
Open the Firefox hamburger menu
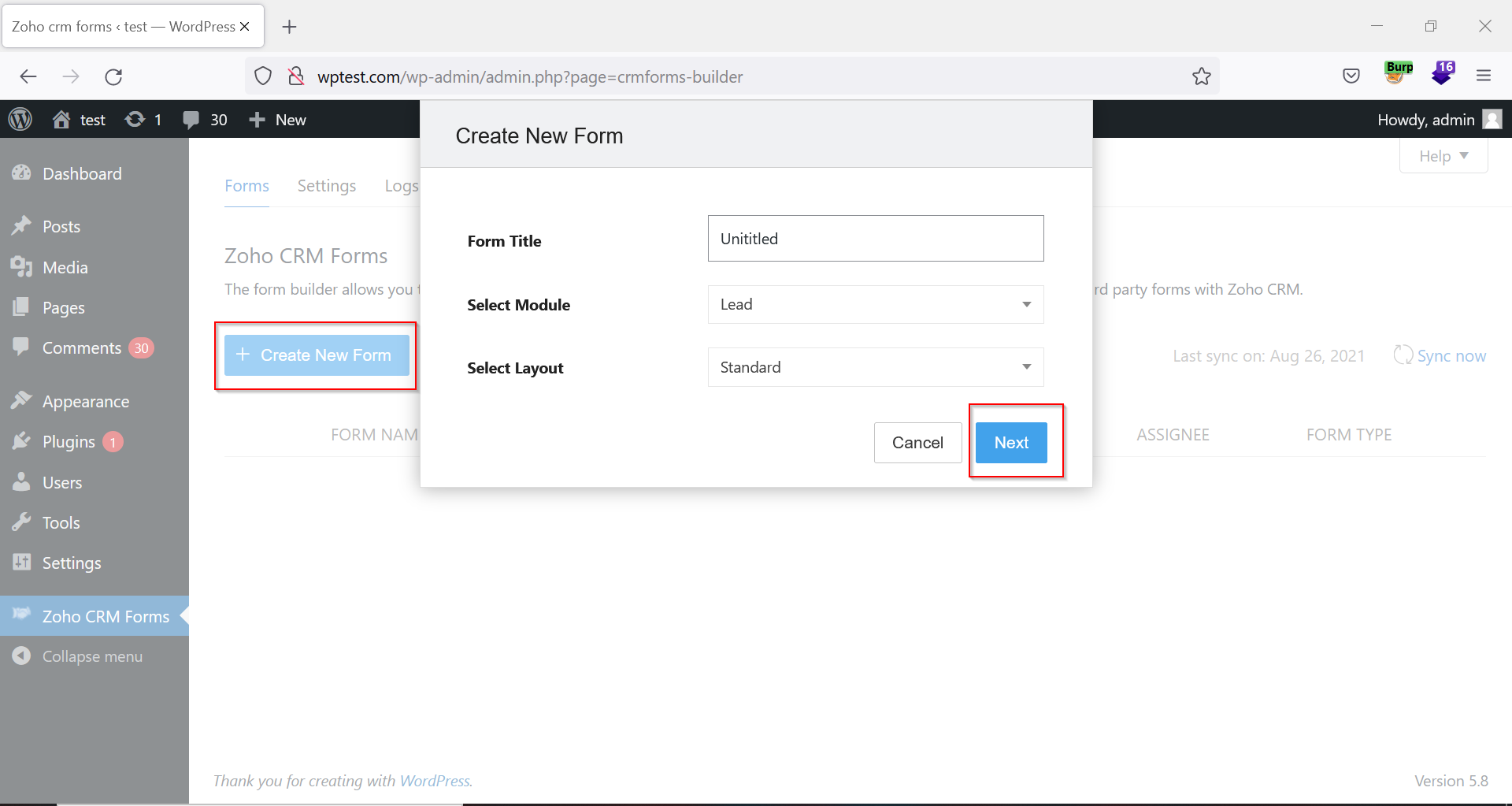coord(1484,76)
